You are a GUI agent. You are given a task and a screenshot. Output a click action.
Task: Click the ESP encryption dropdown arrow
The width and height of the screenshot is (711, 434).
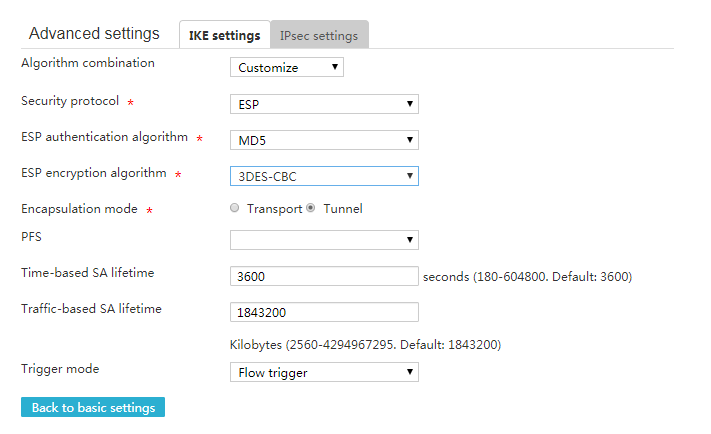pyautogui.click(x=410, y=176)
